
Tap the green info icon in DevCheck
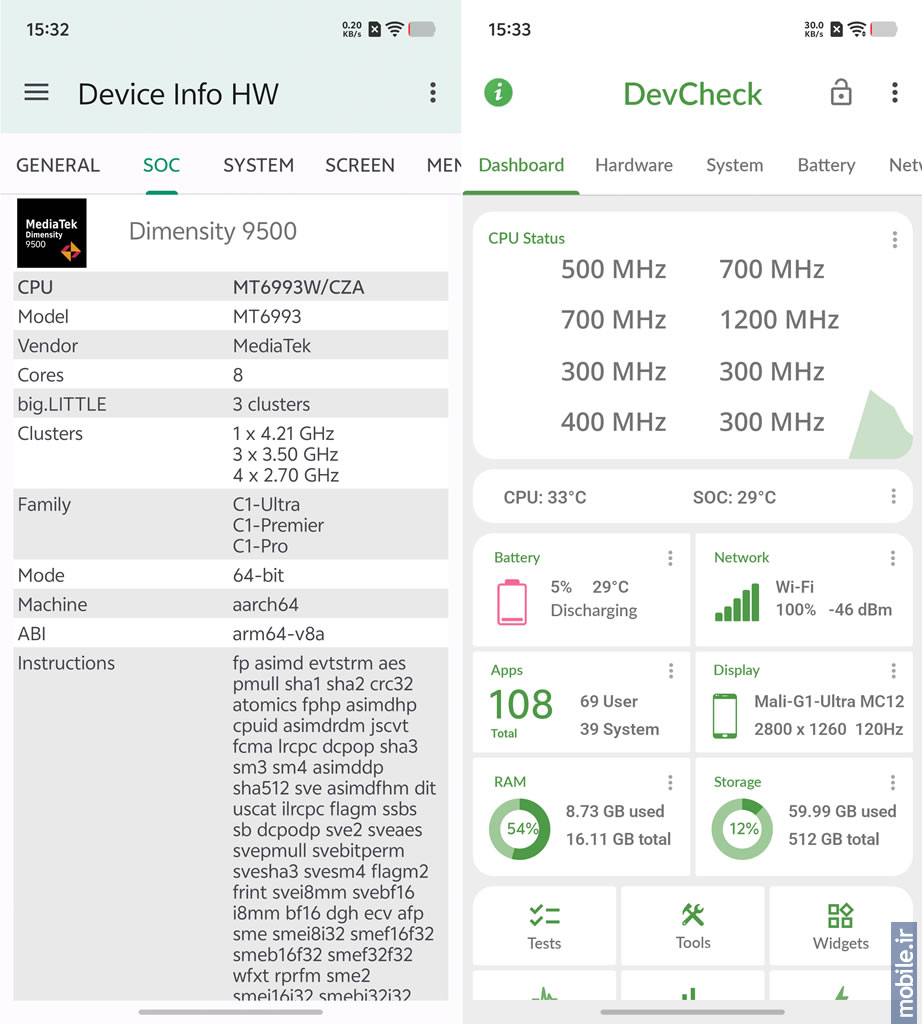point(498,93)
